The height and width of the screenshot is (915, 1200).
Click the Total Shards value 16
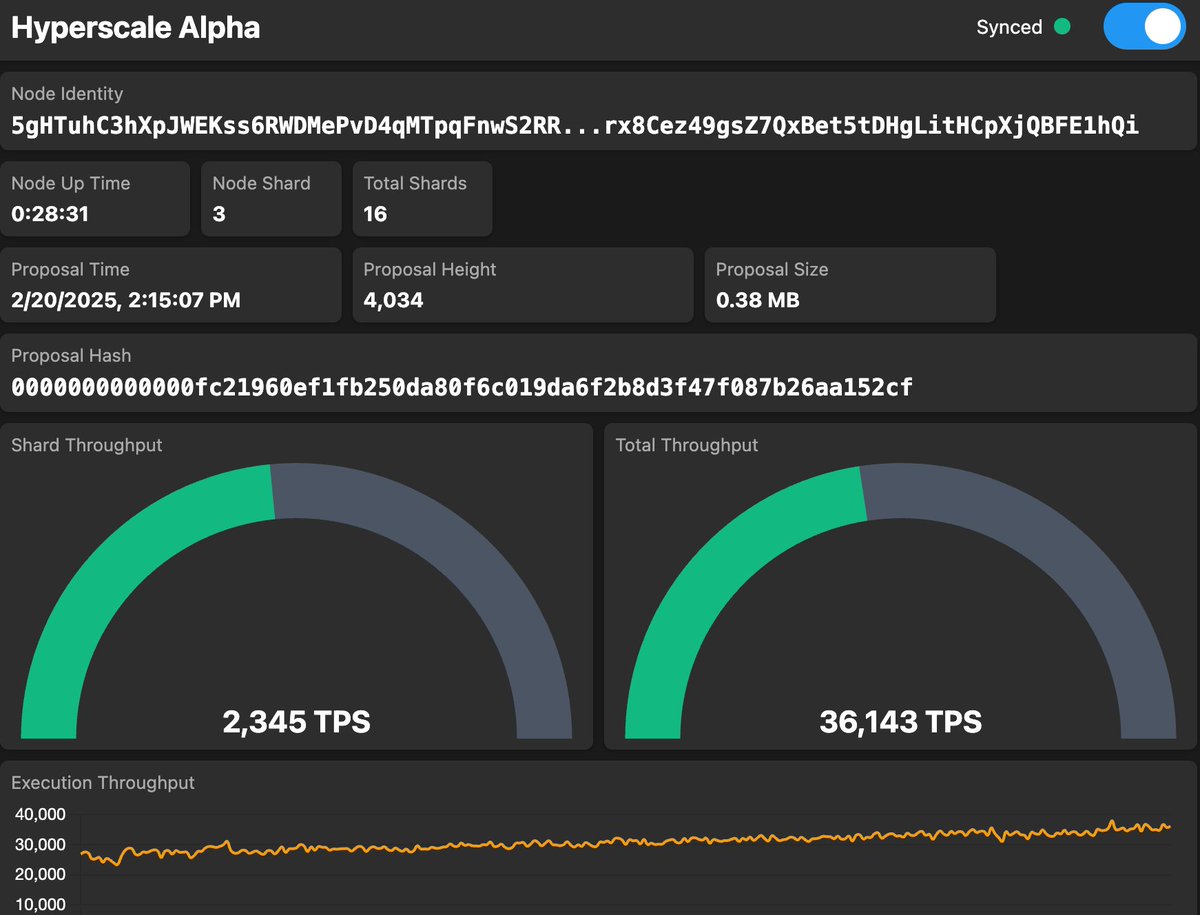point(375,214)
